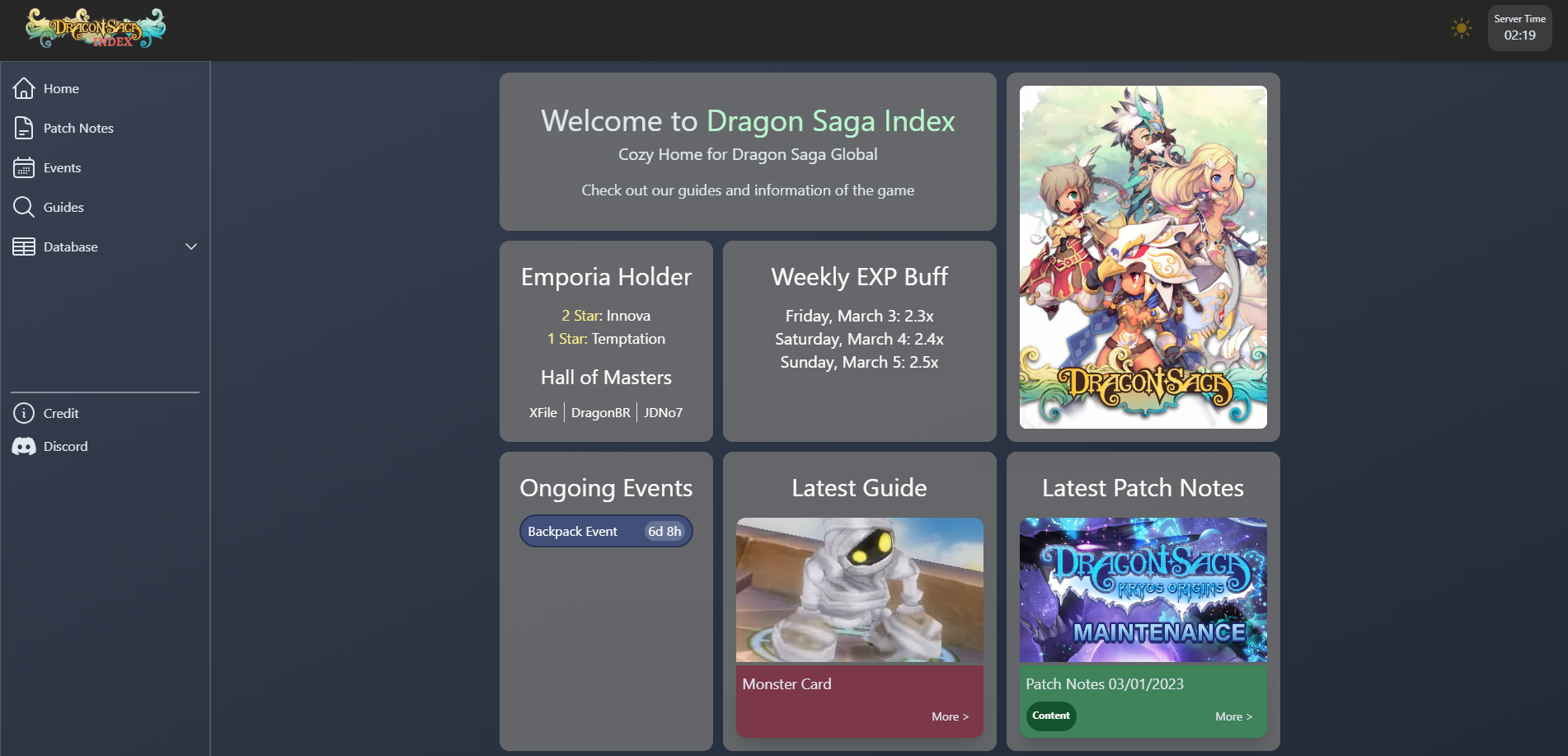Screen dimensions: 1568x756
Task: Click the Monster Card guide title
Action: click(786, 684)
